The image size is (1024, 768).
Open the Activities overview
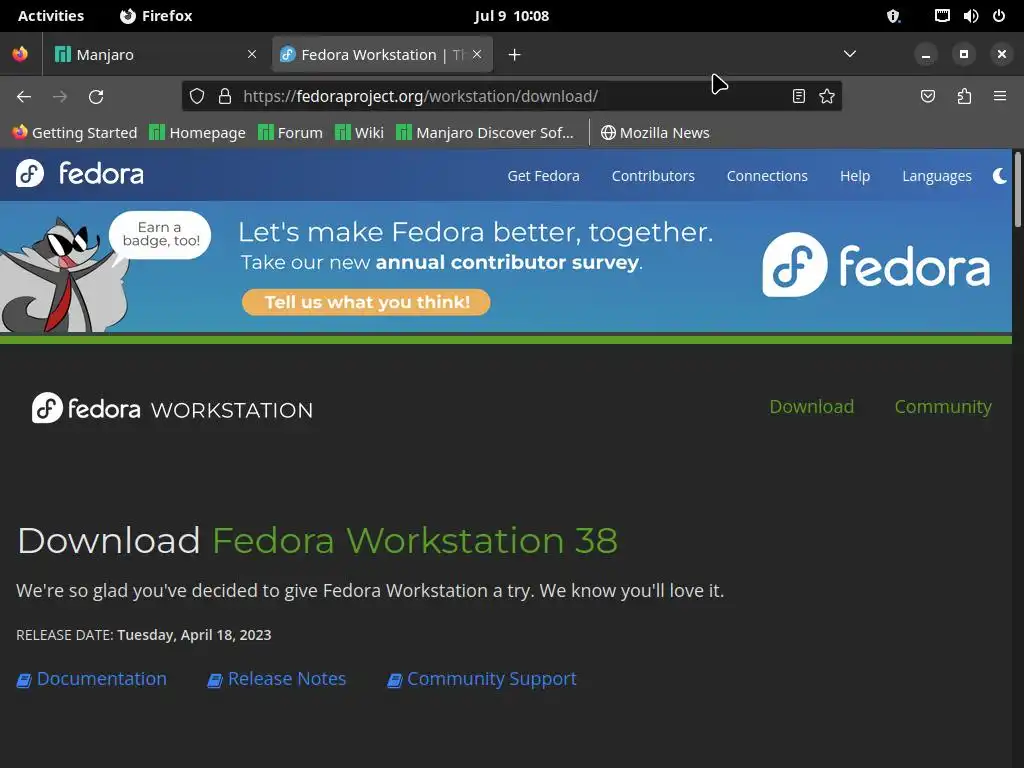[51, 16]
